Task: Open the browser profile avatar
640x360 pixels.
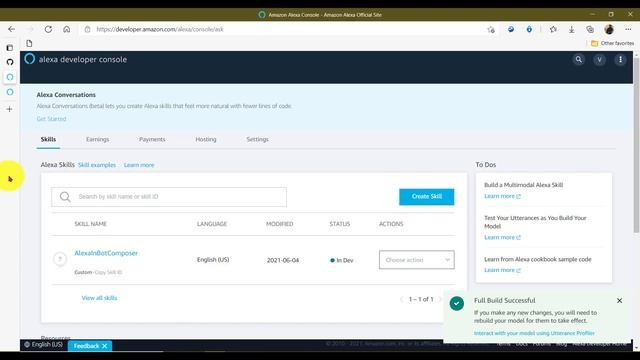Action: coord(609,29)
